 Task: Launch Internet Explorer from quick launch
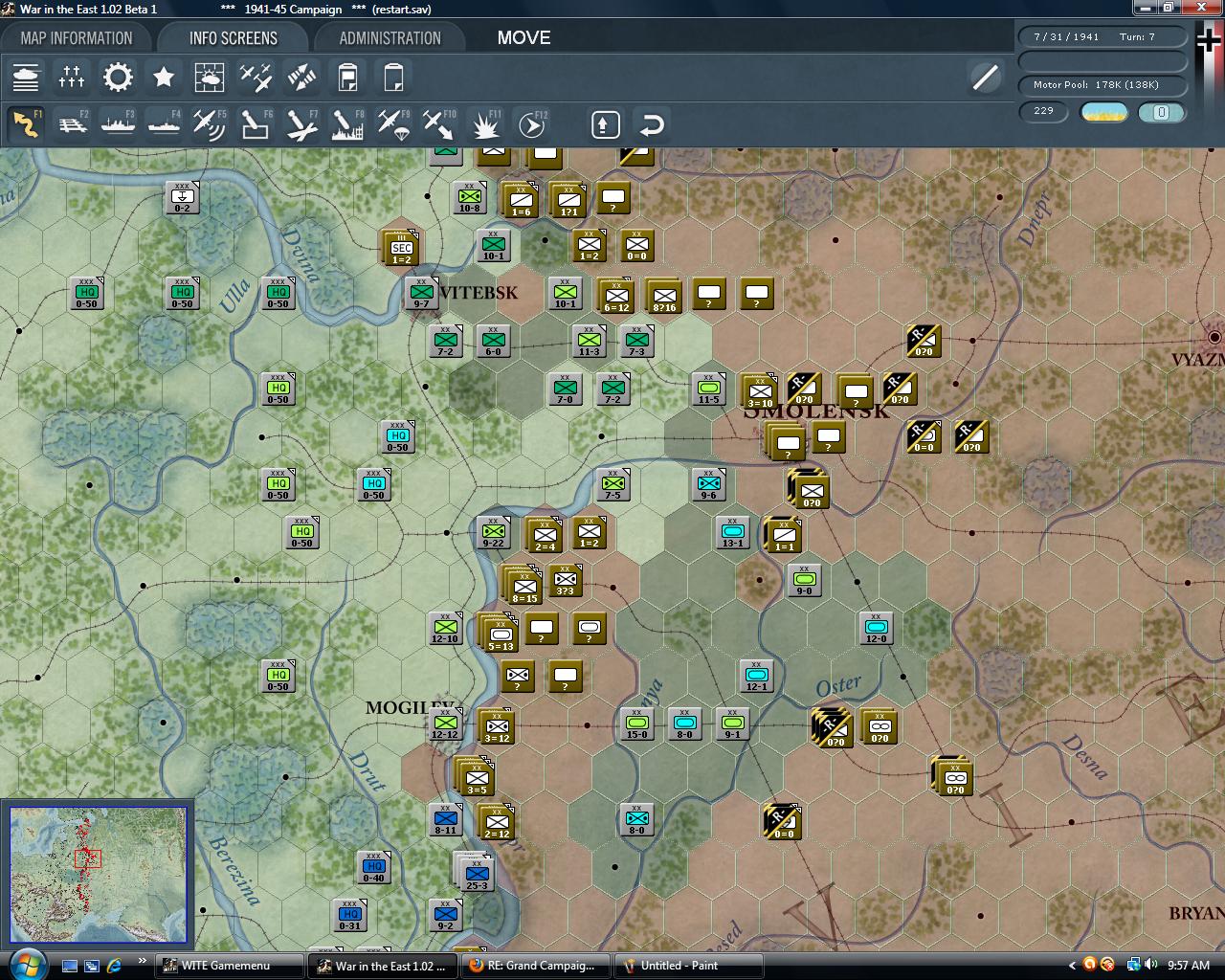[114, 966]
